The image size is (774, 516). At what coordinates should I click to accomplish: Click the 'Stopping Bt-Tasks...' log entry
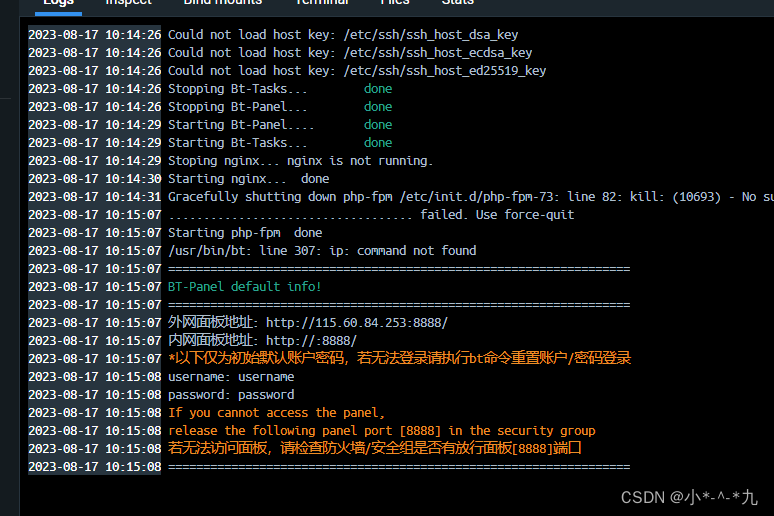click(237, 89)
